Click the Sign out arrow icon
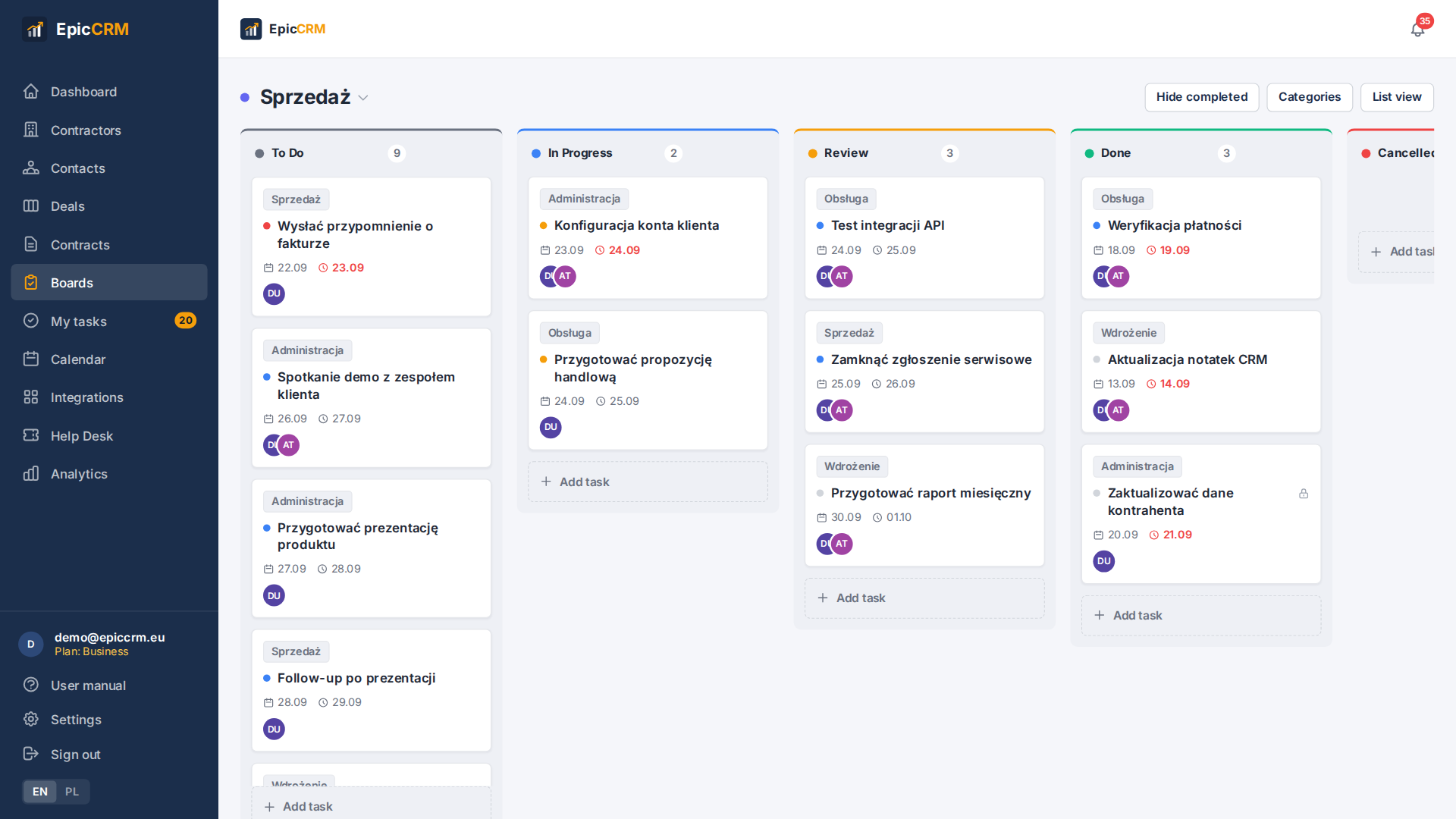 click(31, 754)
